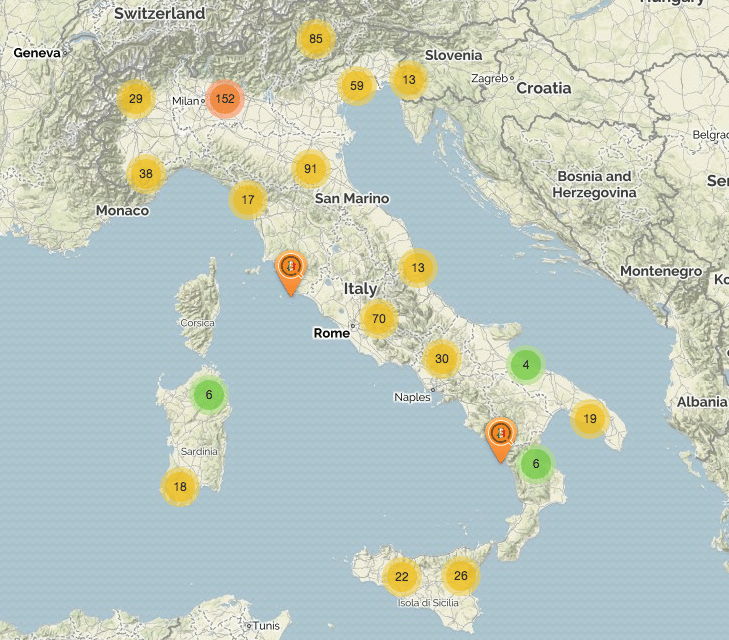Viewport: 729px width, 640px height.
Task: Click the Naples city label
Action: [412, 397]
